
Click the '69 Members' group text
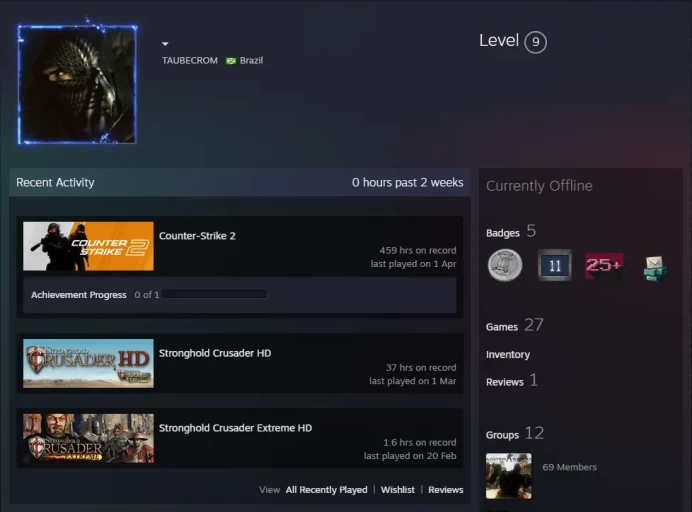tap(569, 467)
